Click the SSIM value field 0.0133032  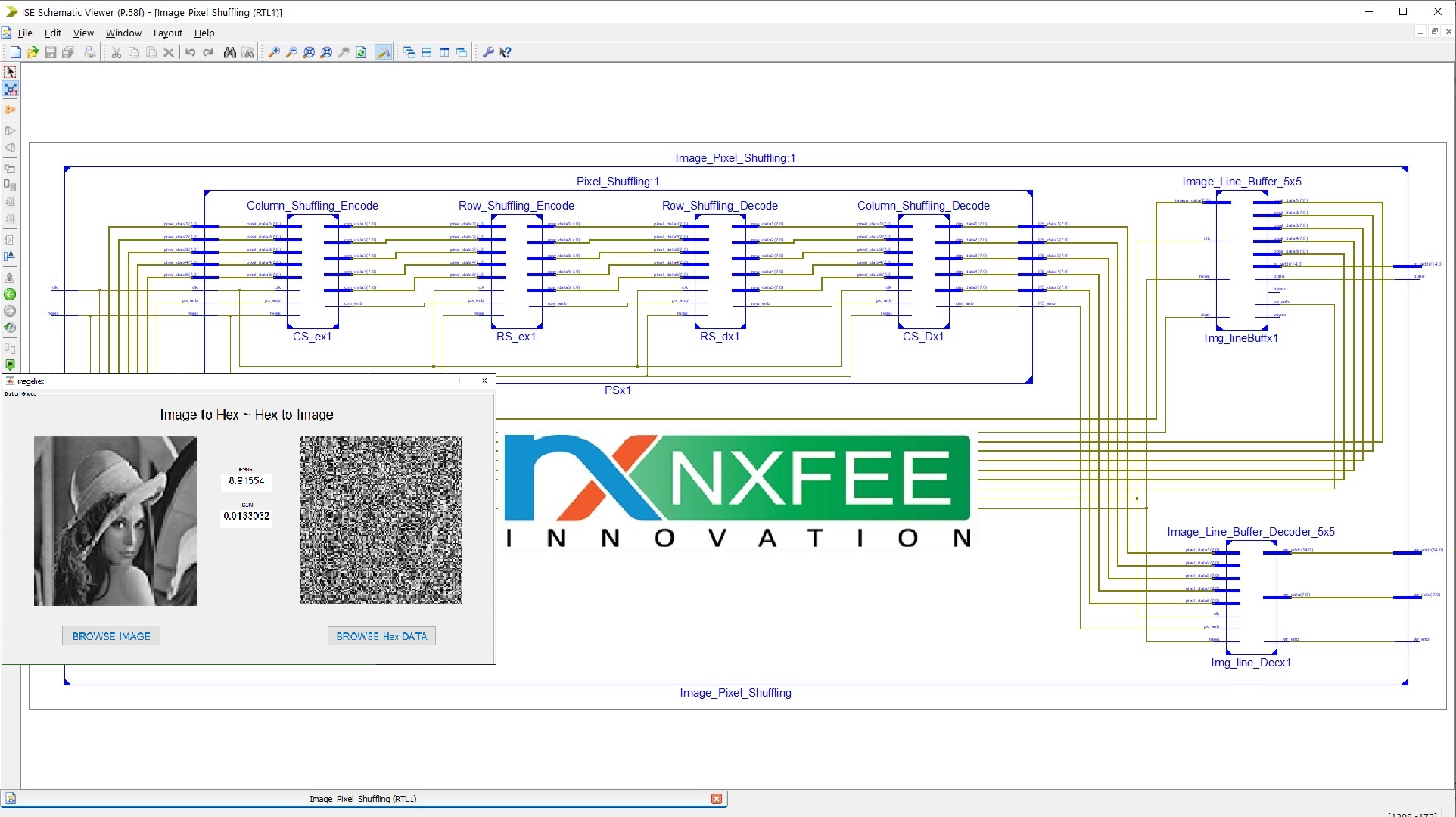[x=247, y=516]
